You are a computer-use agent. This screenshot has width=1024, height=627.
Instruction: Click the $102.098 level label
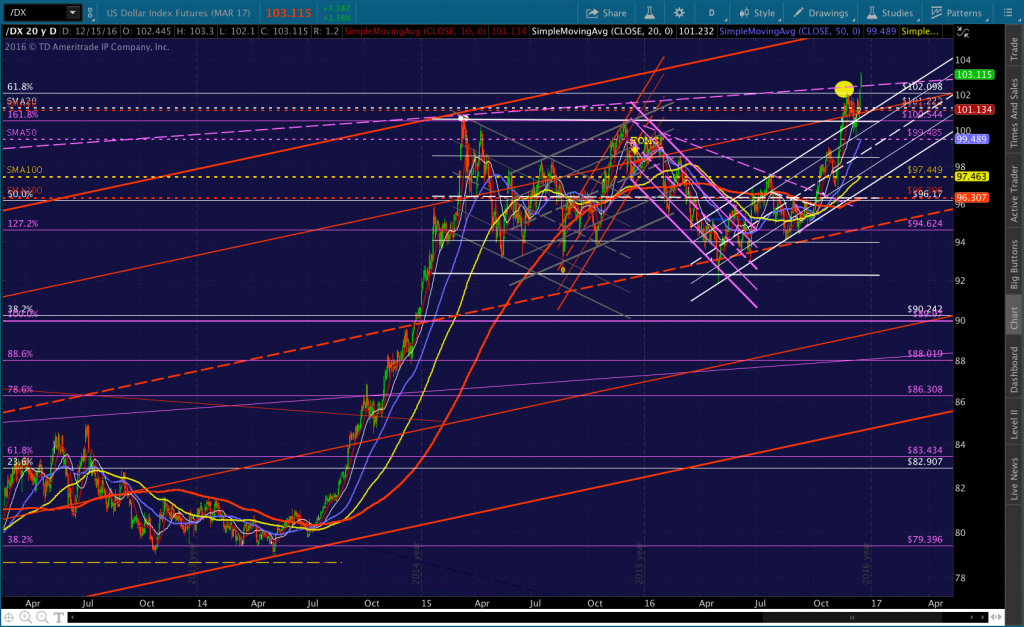point(922,86)
